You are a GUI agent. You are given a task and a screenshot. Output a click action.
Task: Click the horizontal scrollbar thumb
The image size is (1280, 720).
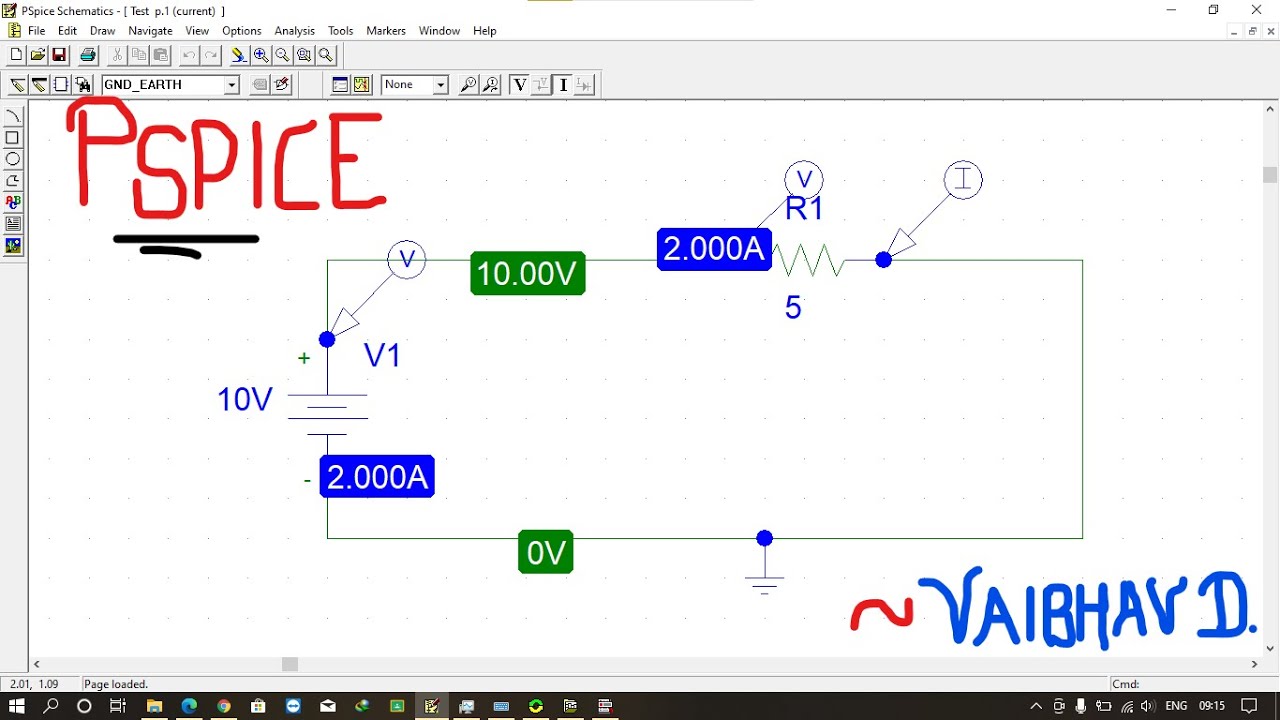point(290,664)
